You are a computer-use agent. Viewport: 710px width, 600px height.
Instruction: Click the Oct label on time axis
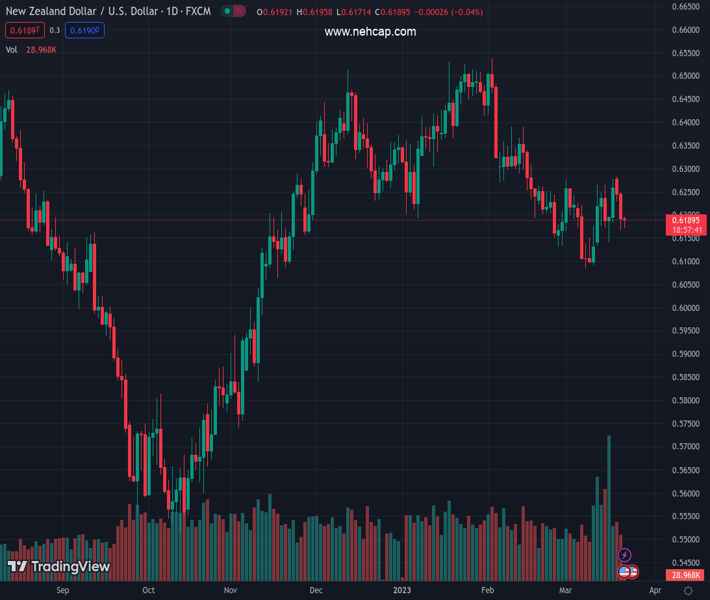point(148,591)
